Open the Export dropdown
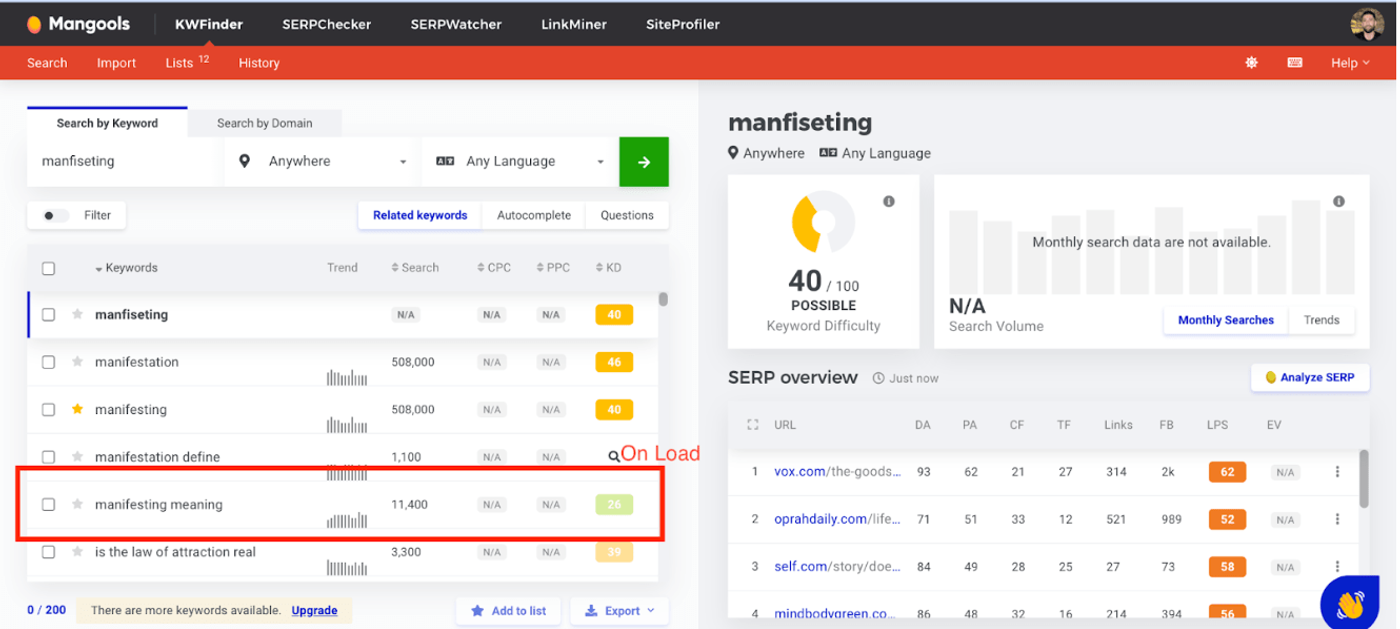This screenshot has width=1400, height=629. (x=620, y=610)
